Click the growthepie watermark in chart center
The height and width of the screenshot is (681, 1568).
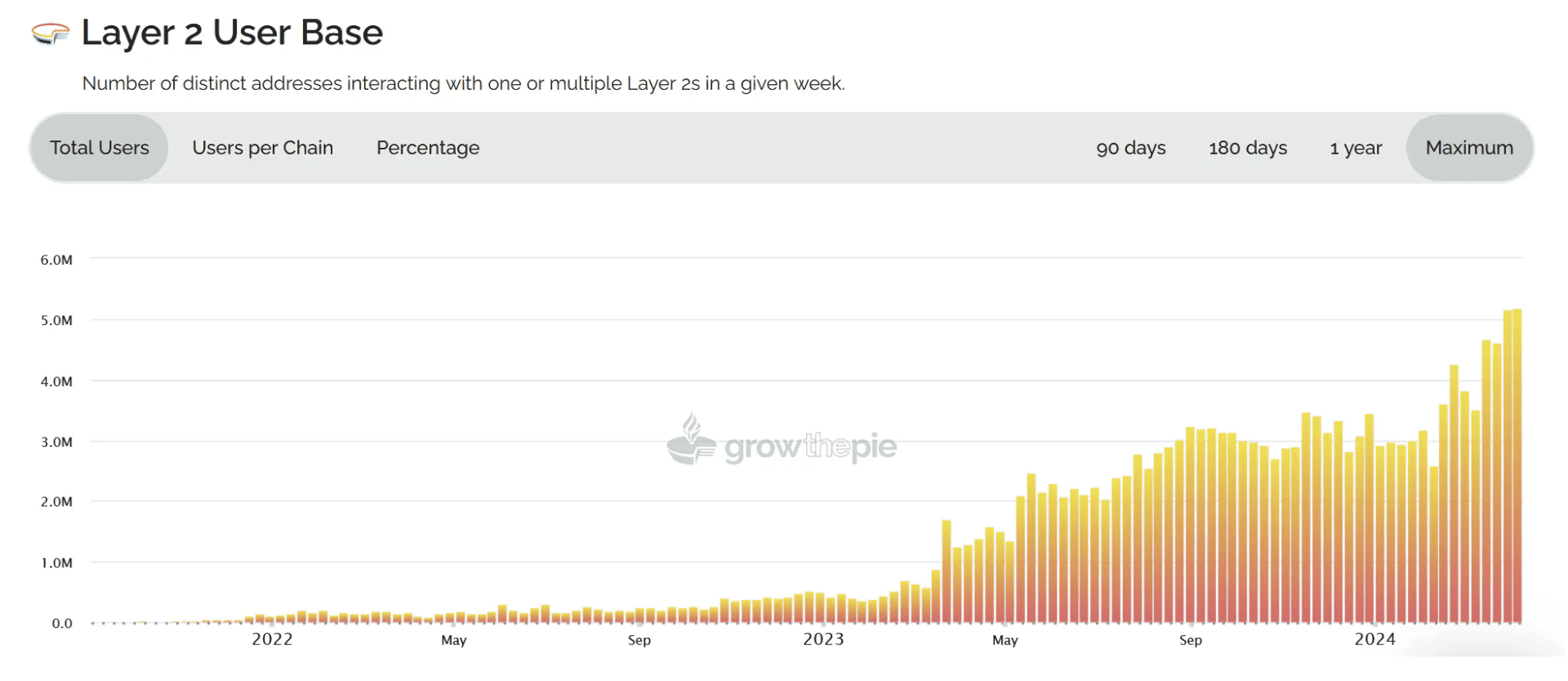click(782, 440)
